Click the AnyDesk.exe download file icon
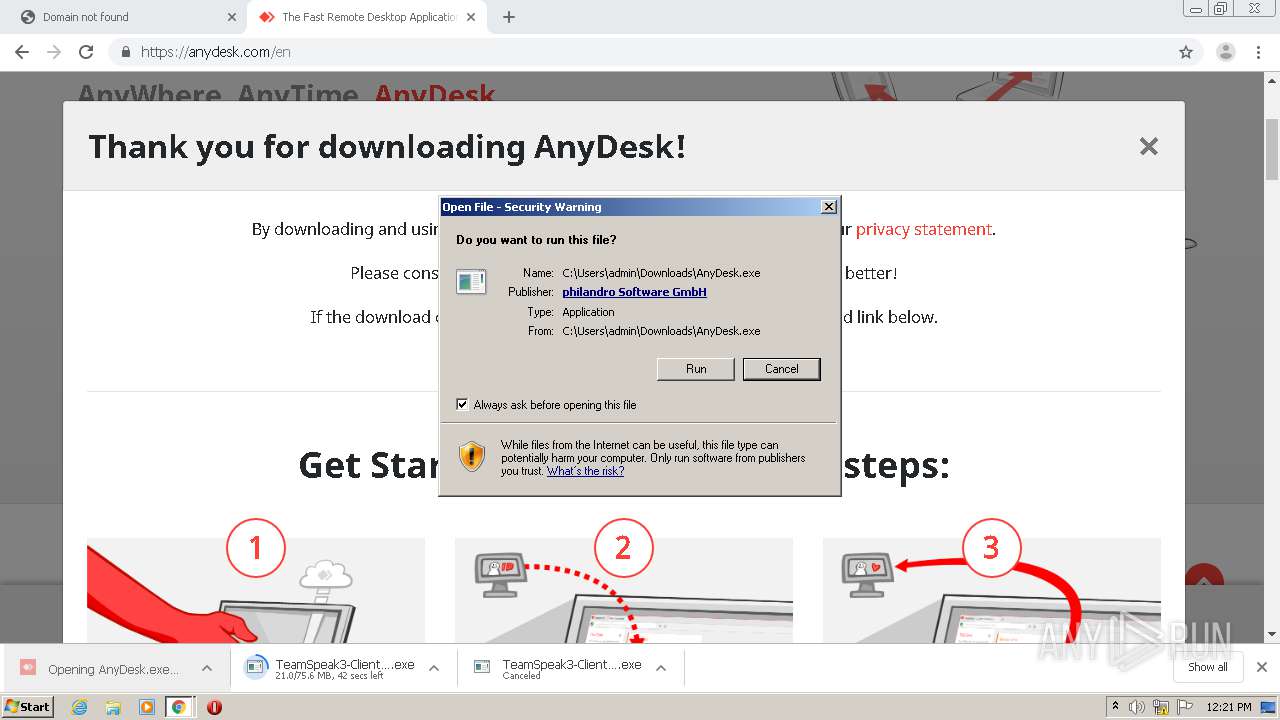This screenshot has width=1280, height=720. [28, 668]
